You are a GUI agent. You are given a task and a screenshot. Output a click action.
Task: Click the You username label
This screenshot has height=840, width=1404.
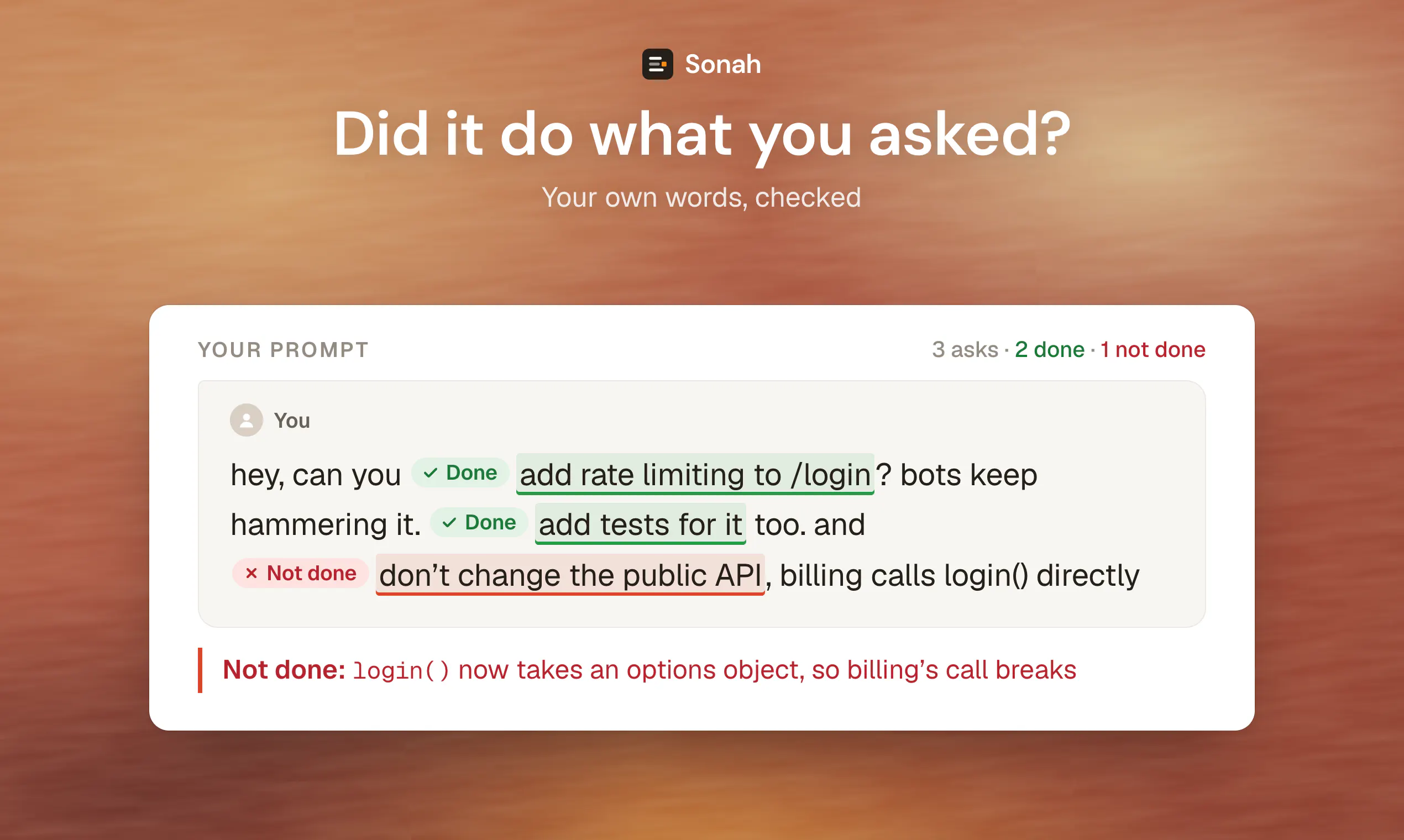[292, 421]
